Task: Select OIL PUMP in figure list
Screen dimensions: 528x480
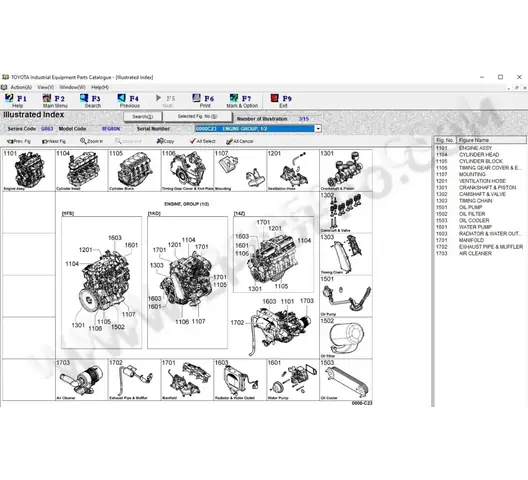Action: [470, 207]
